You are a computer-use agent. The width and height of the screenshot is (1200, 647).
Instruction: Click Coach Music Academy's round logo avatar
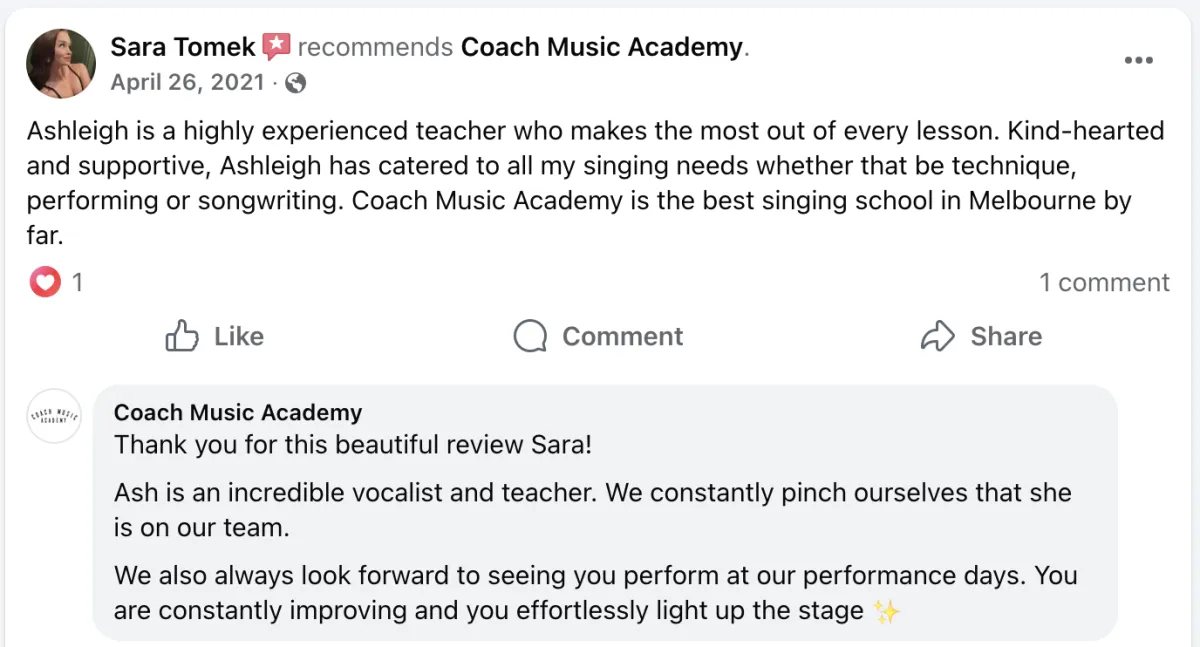click(x=54, y=416)
